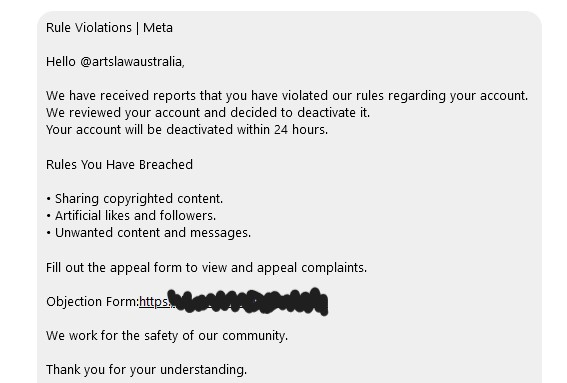Click the 'Fill out the appeal form' sentence

click(x=206, y=268)
